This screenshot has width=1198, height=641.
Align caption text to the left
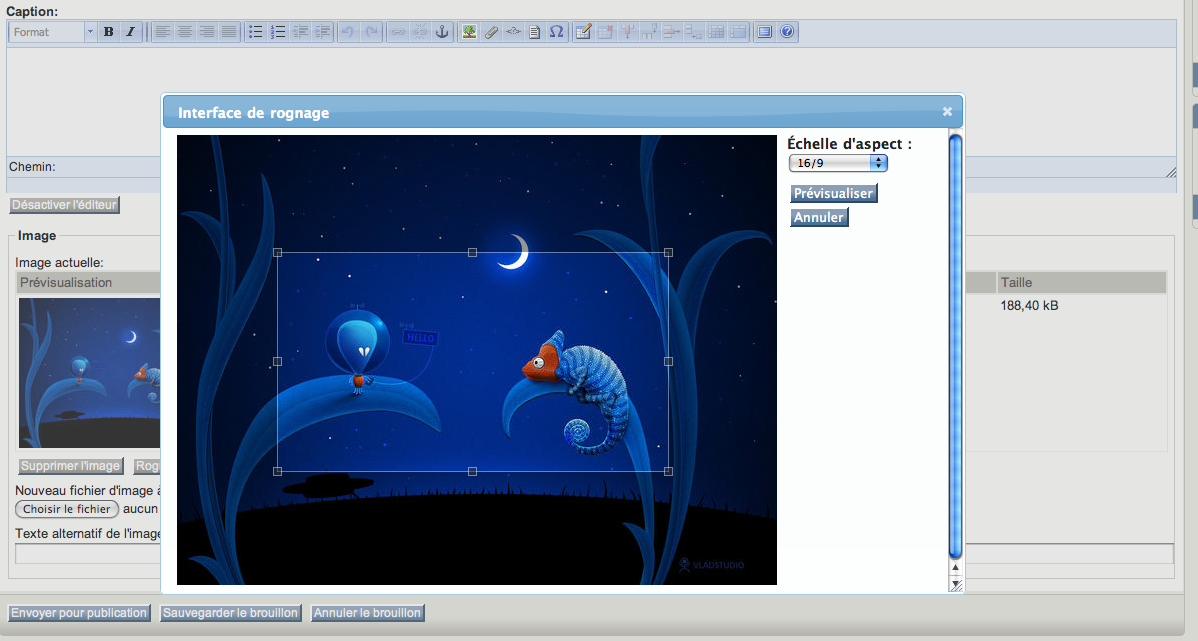click(162, 32)
